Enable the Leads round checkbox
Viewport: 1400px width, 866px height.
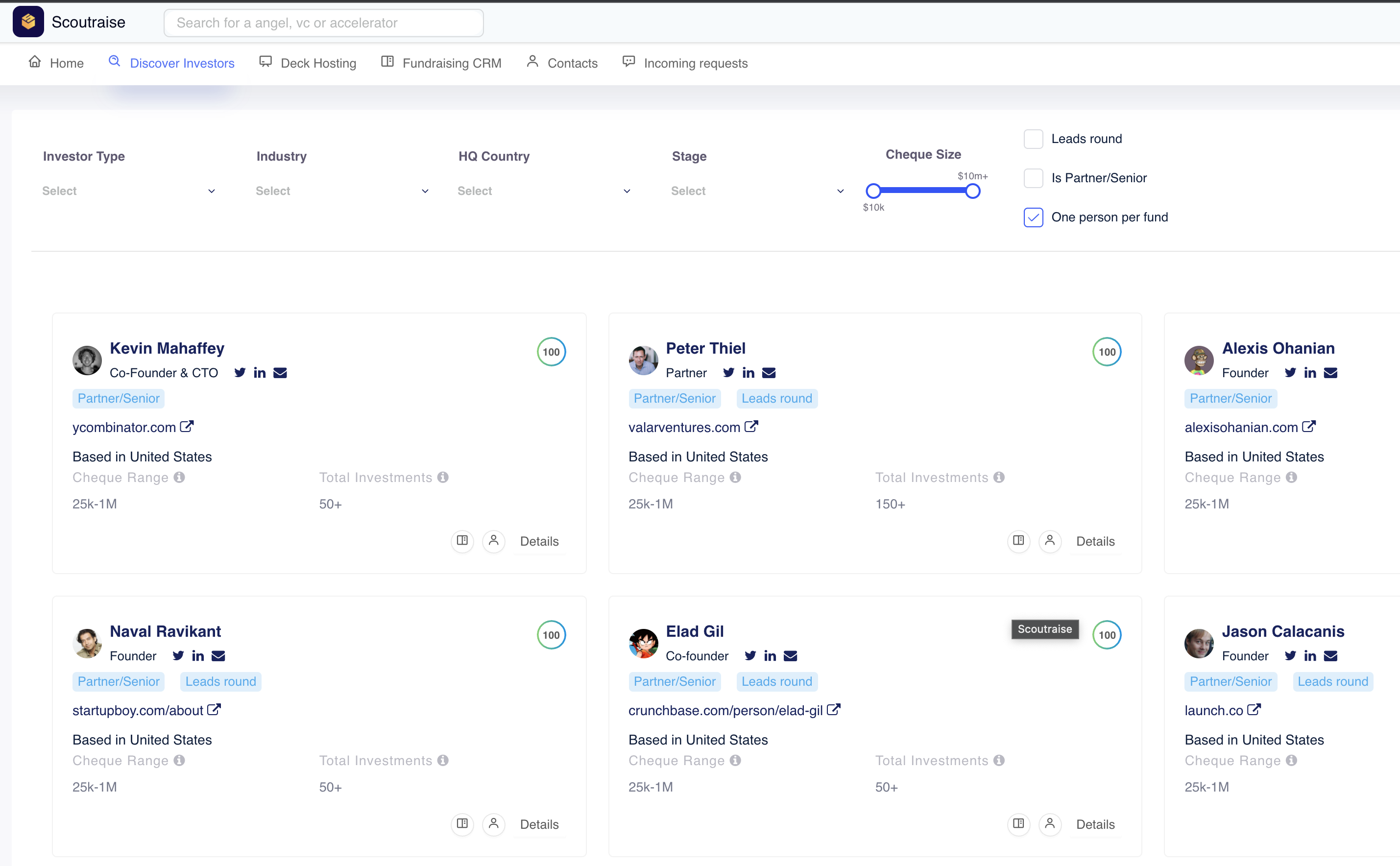(1033, 139)
